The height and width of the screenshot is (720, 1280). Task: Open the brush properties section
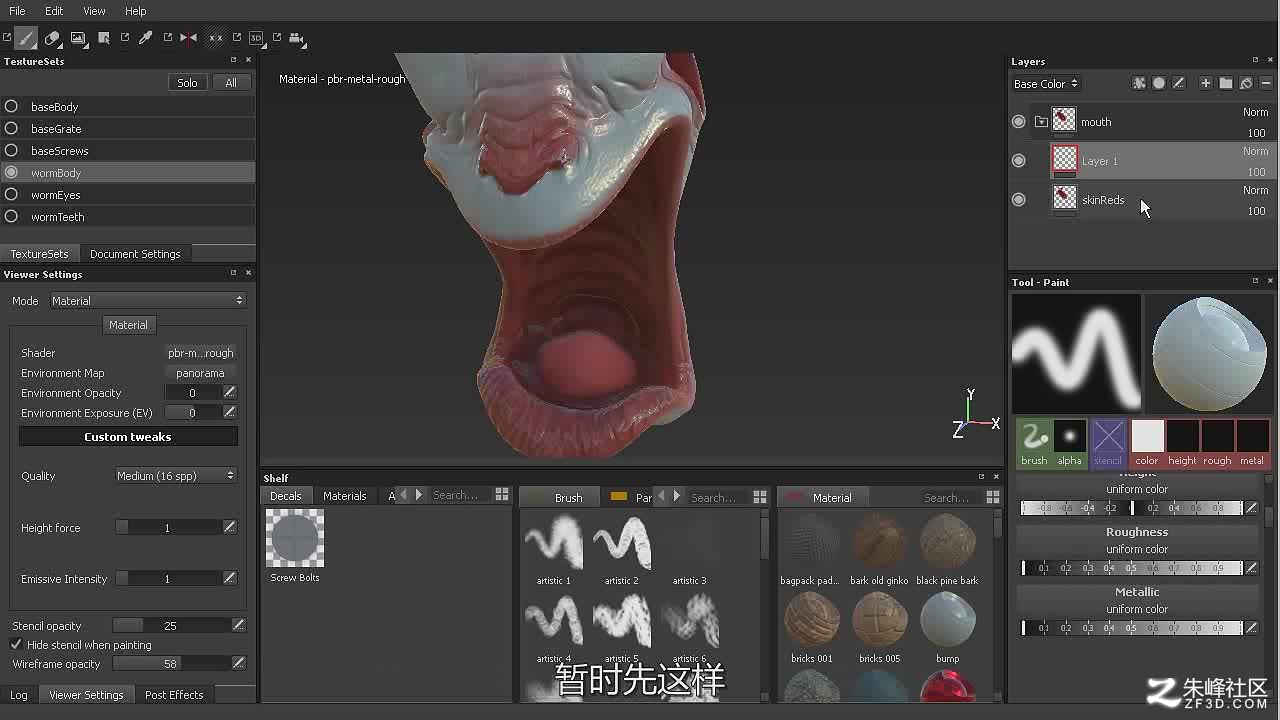[1034, 443]
